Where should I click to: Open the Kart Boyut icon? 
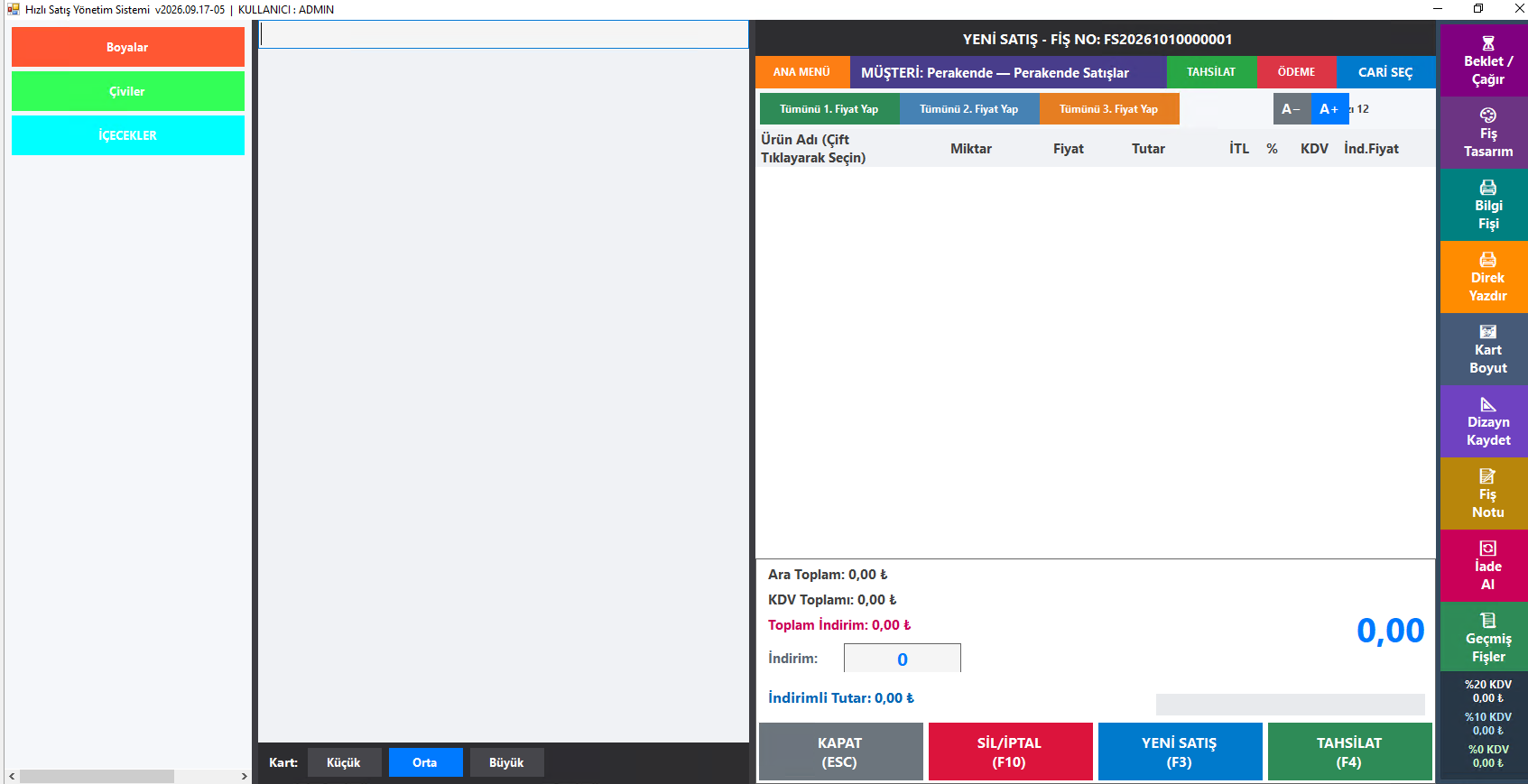pos(1488,332)
